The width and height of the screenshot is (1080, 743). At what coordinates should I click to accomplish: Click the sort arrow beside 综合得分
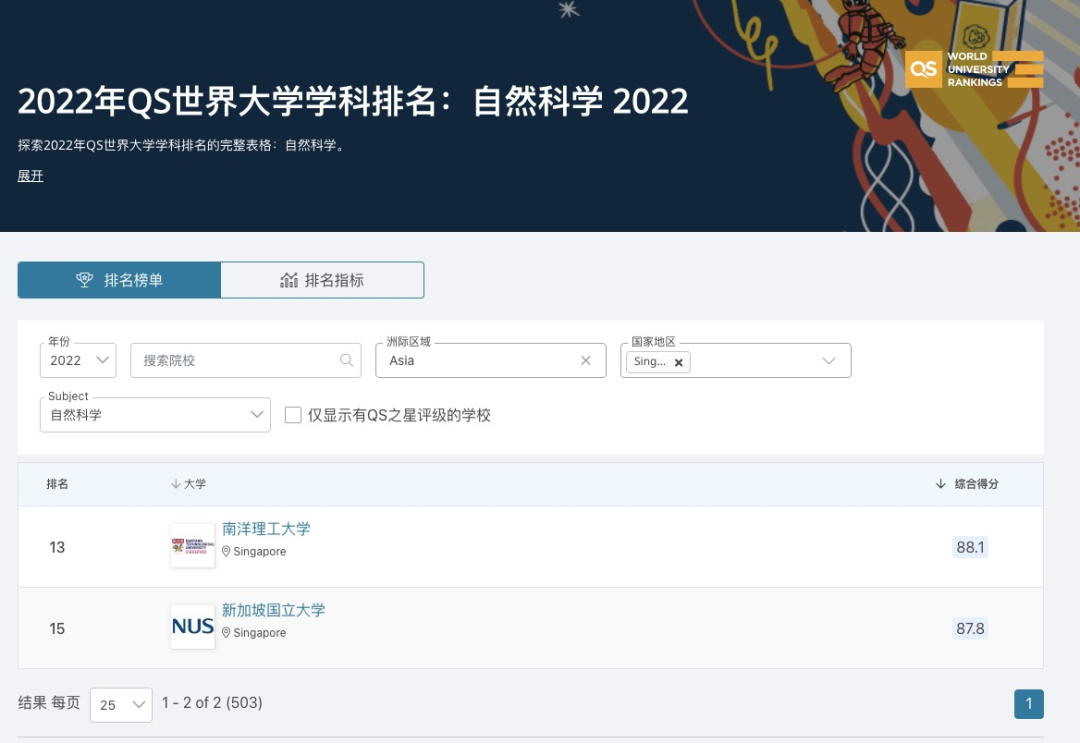click(940, 484)
